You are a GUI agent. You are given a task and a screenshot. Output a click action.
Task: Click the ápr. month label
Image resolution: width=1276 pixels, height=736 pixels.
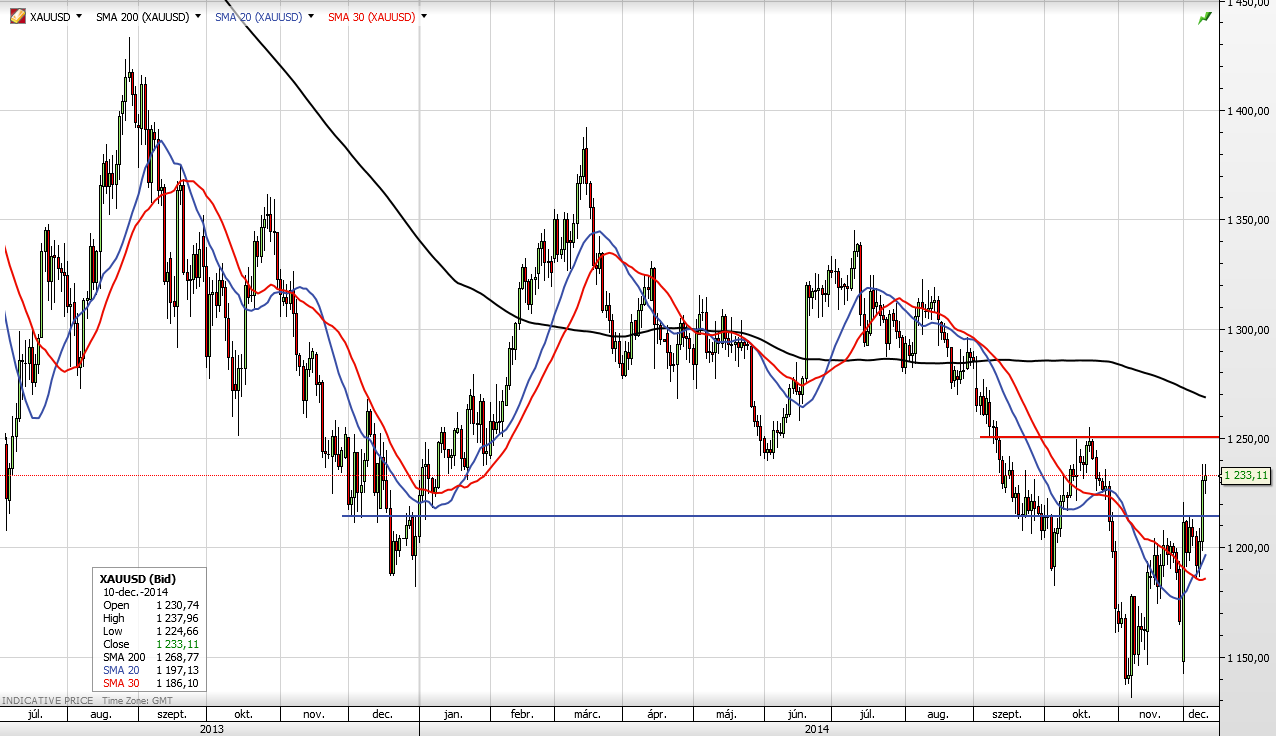[656, 715]
